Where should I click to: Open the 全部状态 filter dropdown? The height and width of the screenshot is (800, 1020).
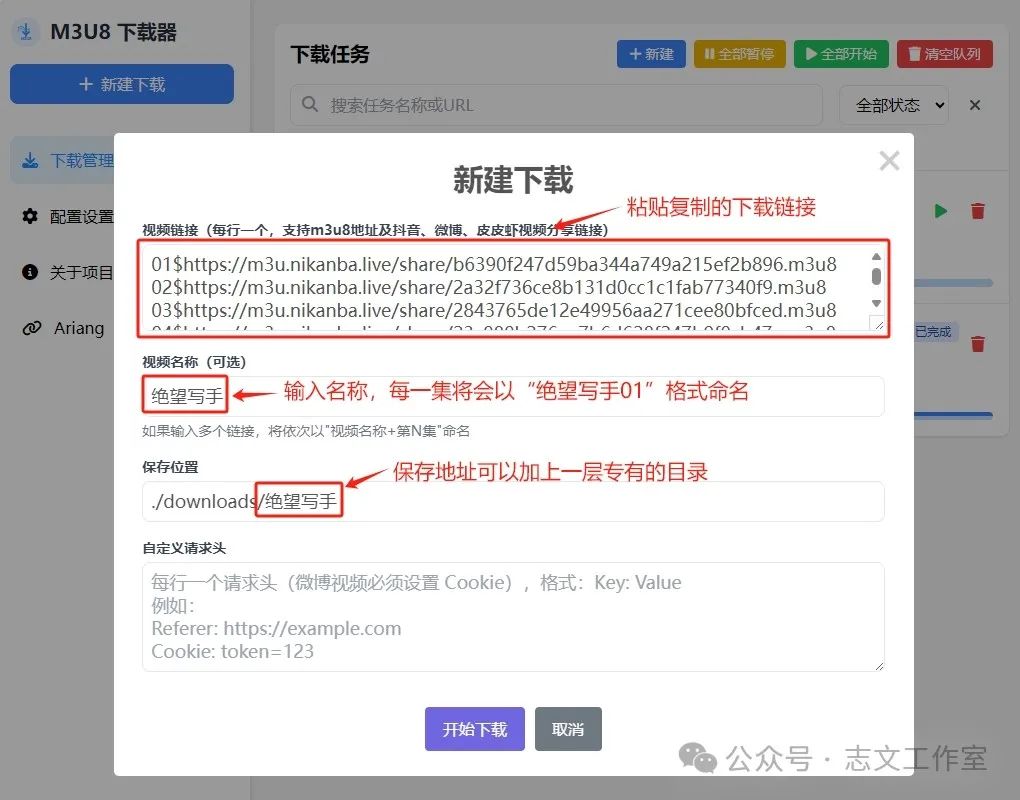click(894, 105)
